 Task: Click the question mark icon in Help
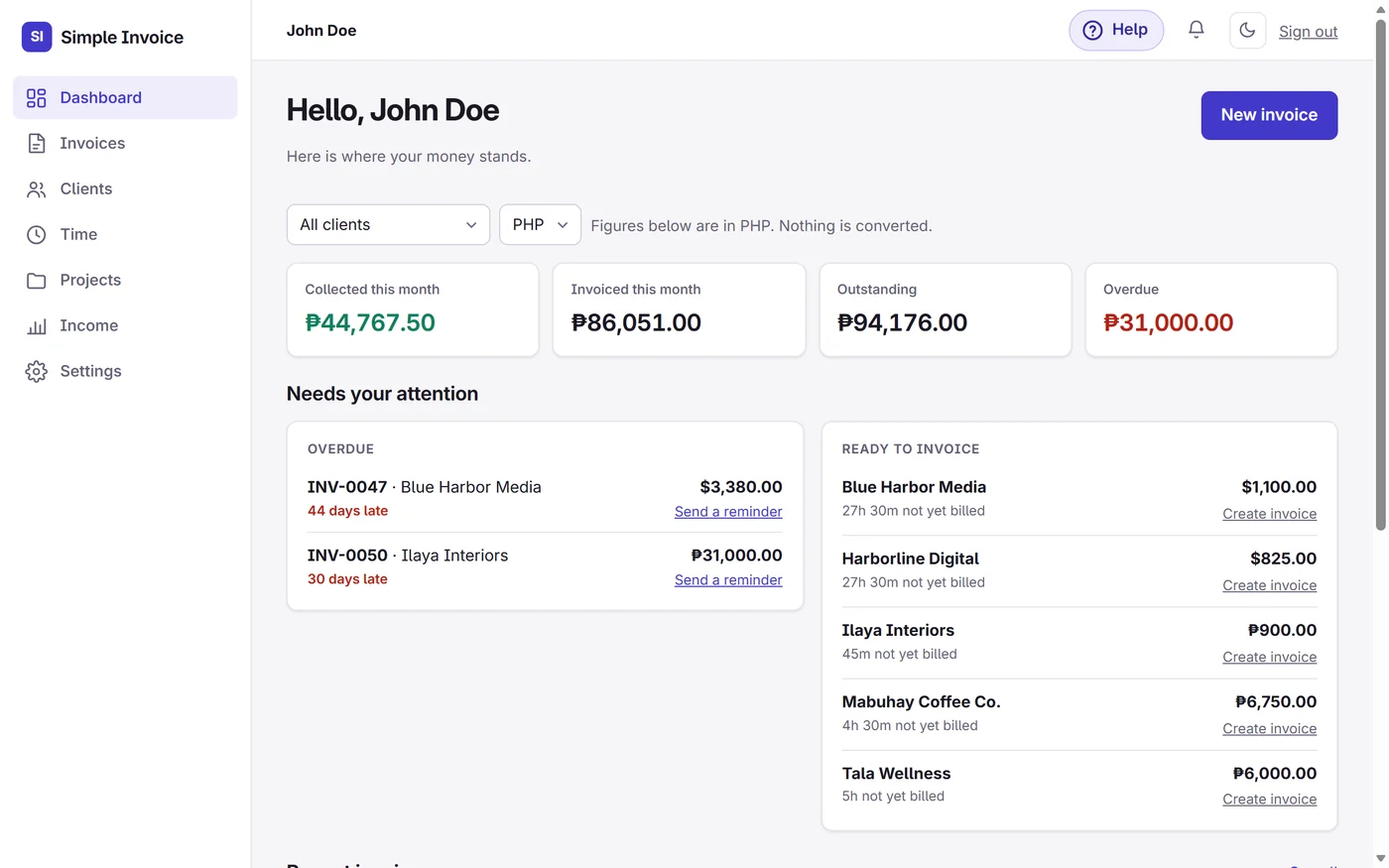[x=1092, y=30]
